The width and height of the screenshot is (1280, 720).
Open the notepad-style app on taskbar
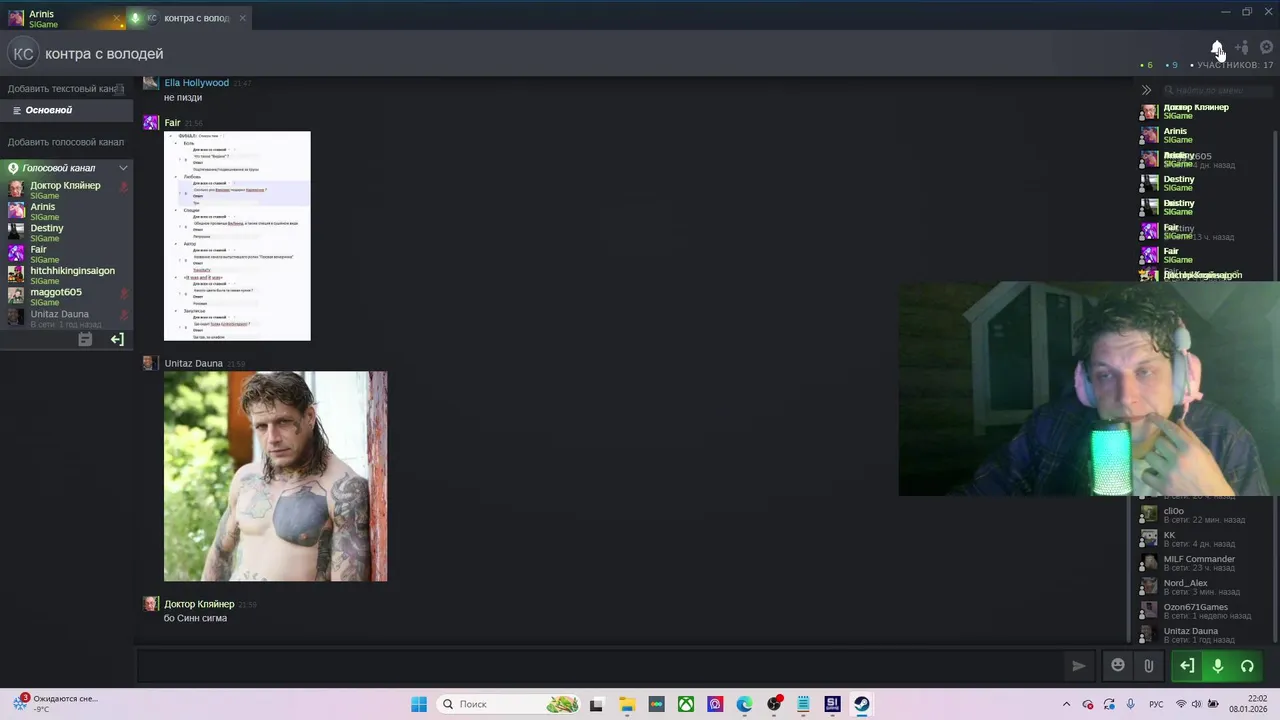click(x=803, y=704)
